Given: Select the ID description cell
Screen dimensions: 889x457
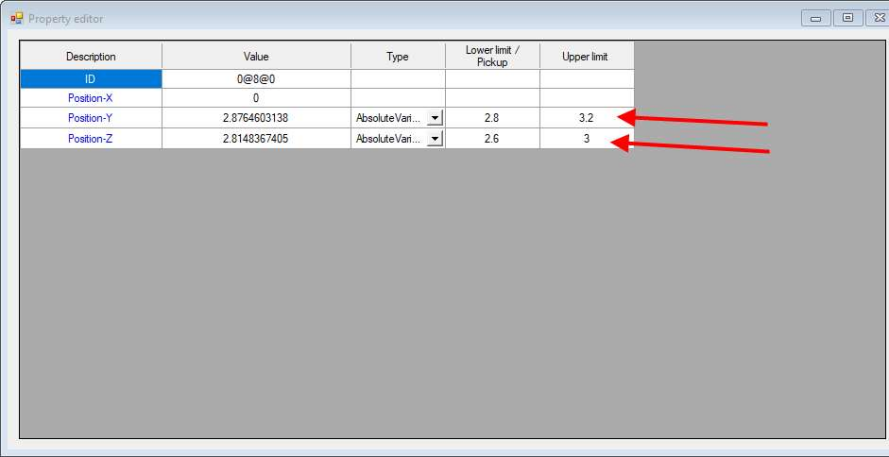Looking at the screenshot, I should point(91,79).
